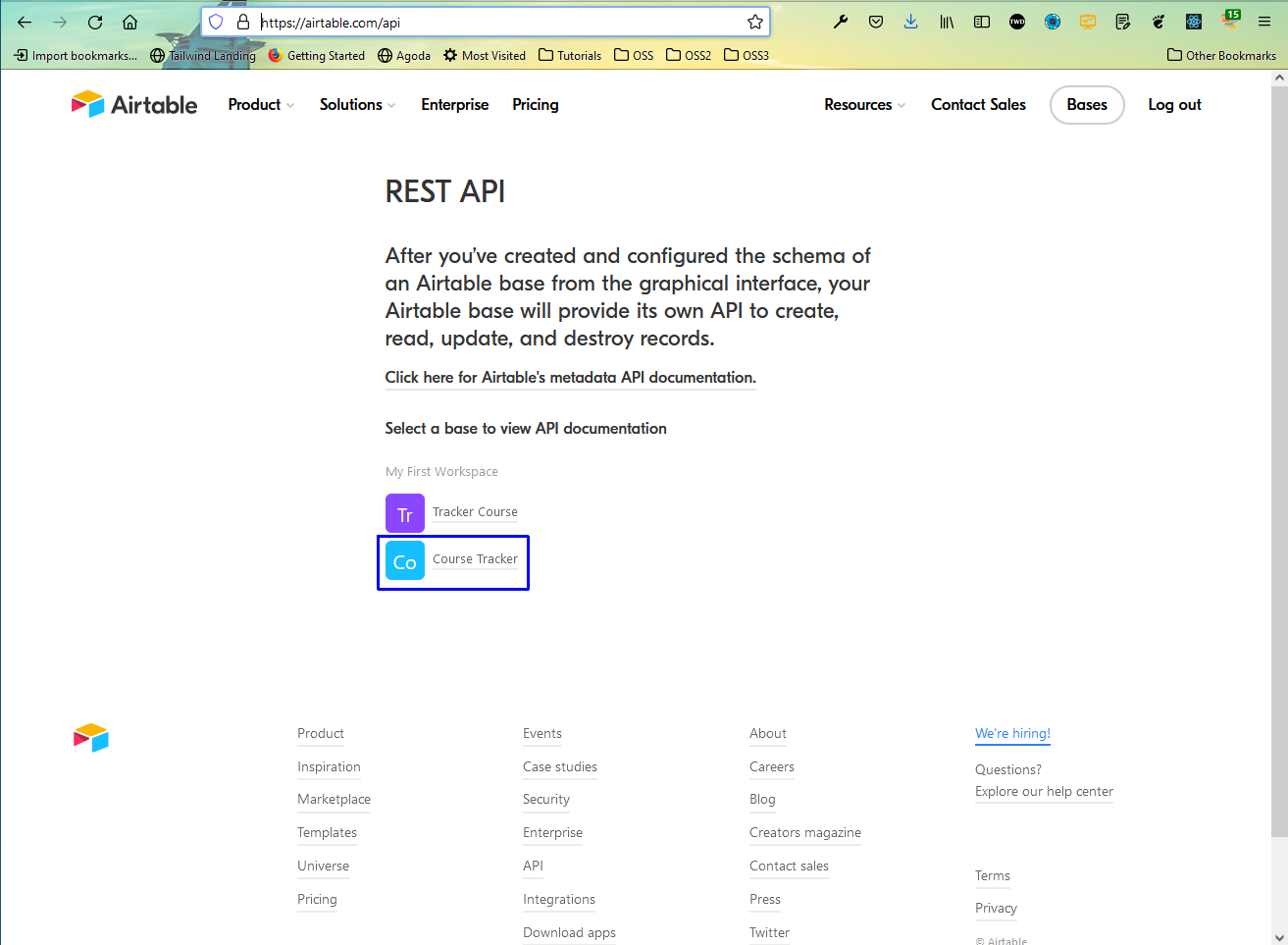
Task: Click the footer Terms link
Action: coord(992,875)
